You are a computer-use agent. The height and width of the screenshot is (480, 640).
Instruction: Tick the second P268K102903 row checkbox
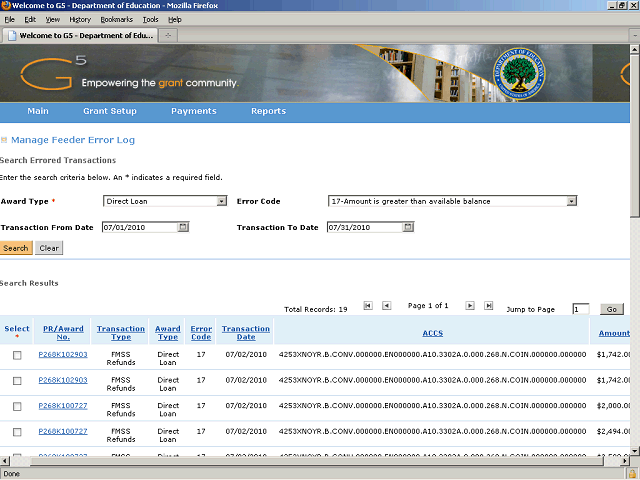17,380
